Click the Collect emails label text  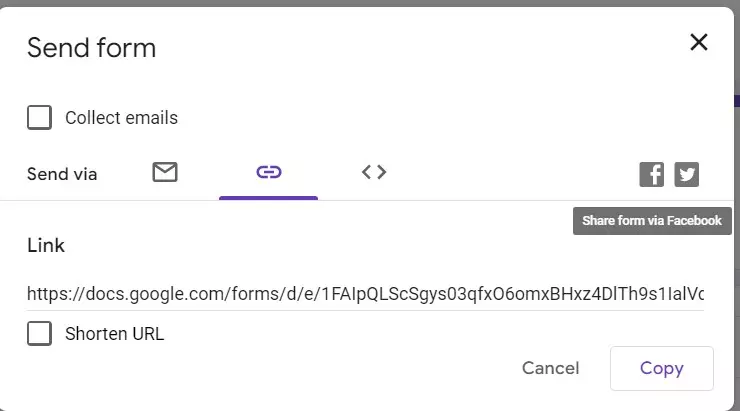(121, 117)
